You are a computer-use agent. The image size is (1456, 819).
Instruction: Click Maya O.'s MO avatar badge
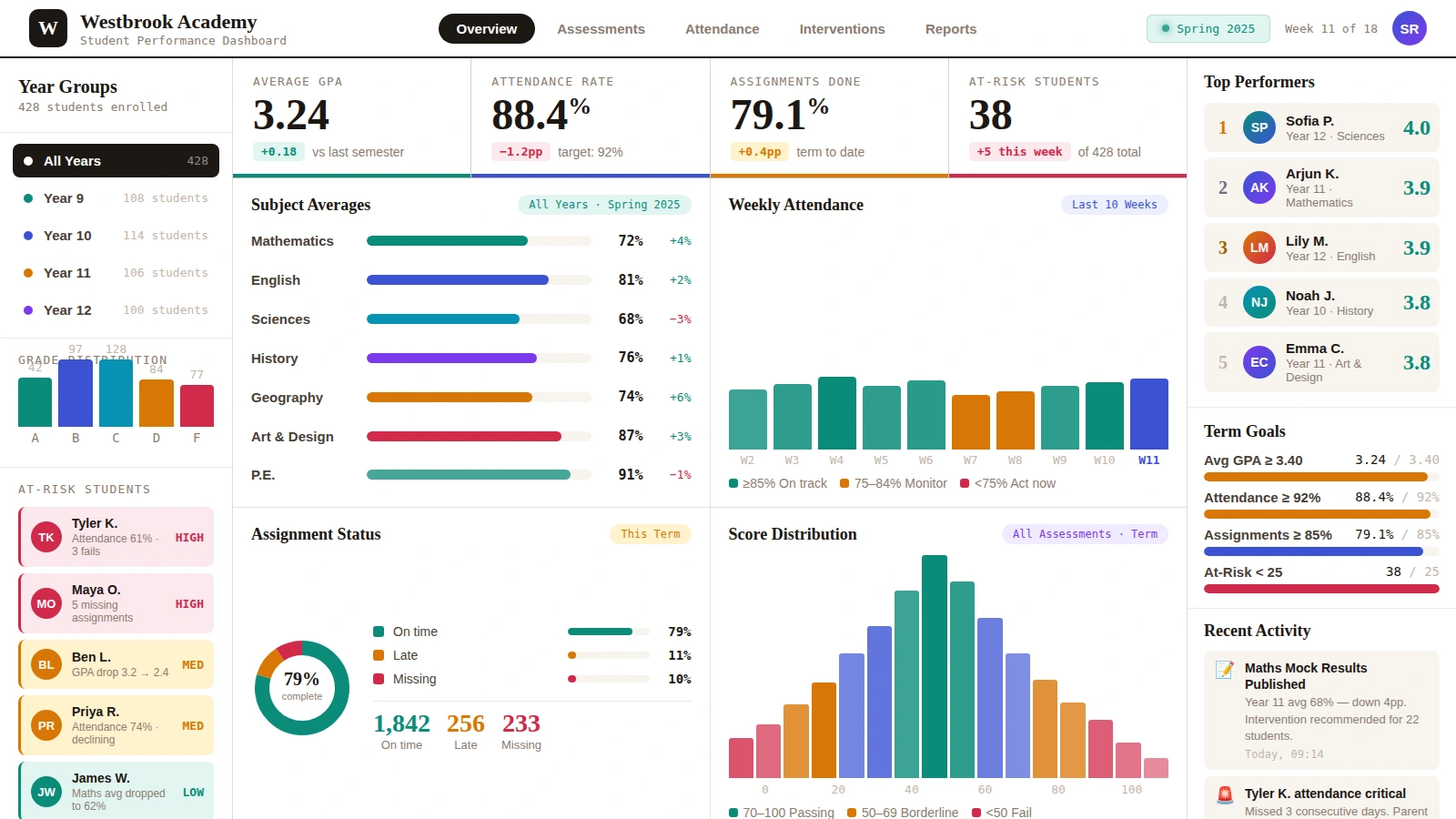(46, 603)
